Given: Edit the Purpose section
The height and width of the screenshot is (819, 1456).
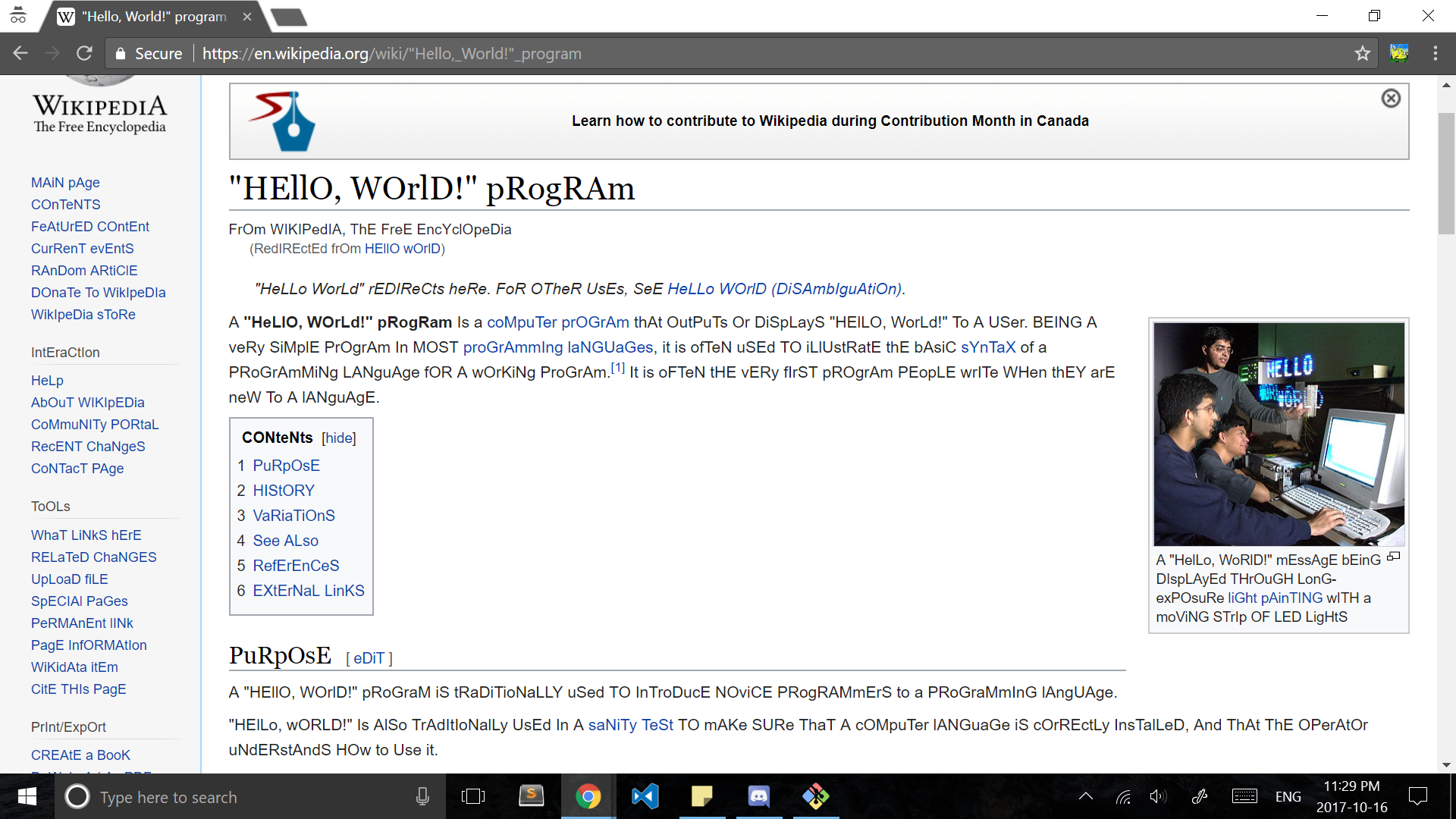Looking at the screenshot, I should coord(369,658).
